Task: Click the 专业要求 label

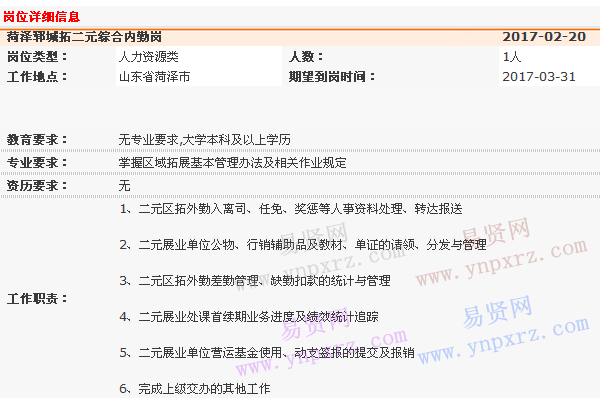Action: coord(37,163)
